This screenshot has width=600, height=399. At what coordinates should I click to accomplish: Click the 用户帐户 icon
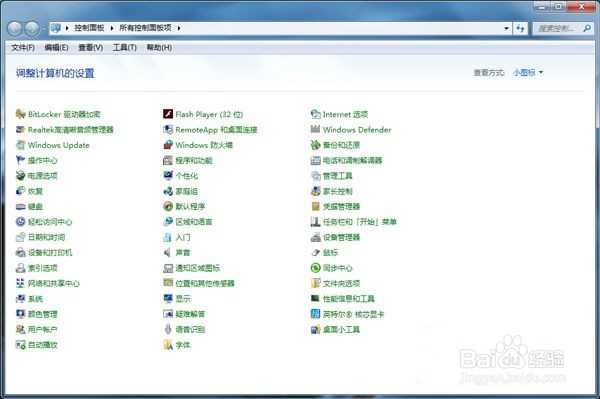(20, 329)
